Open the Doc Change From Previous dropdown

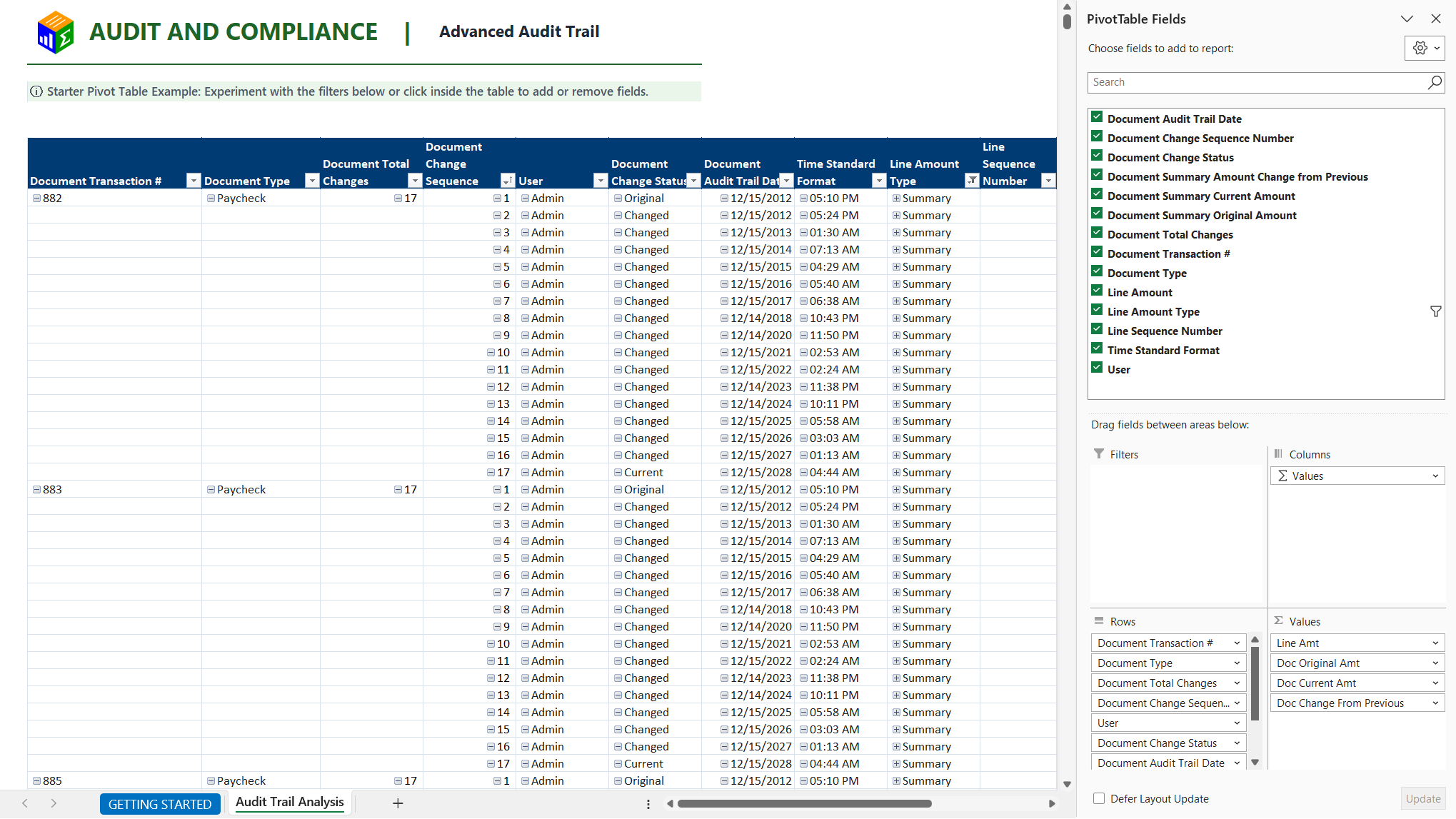pos(1435,703)
